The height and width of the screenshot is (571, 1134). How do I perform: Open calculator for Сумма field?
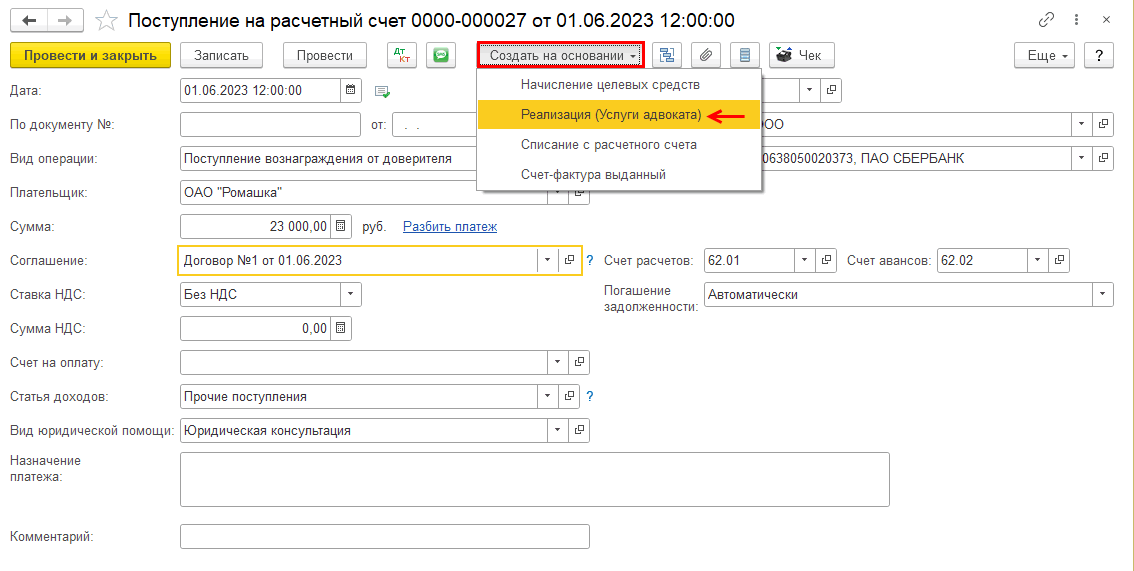point(340,226)
